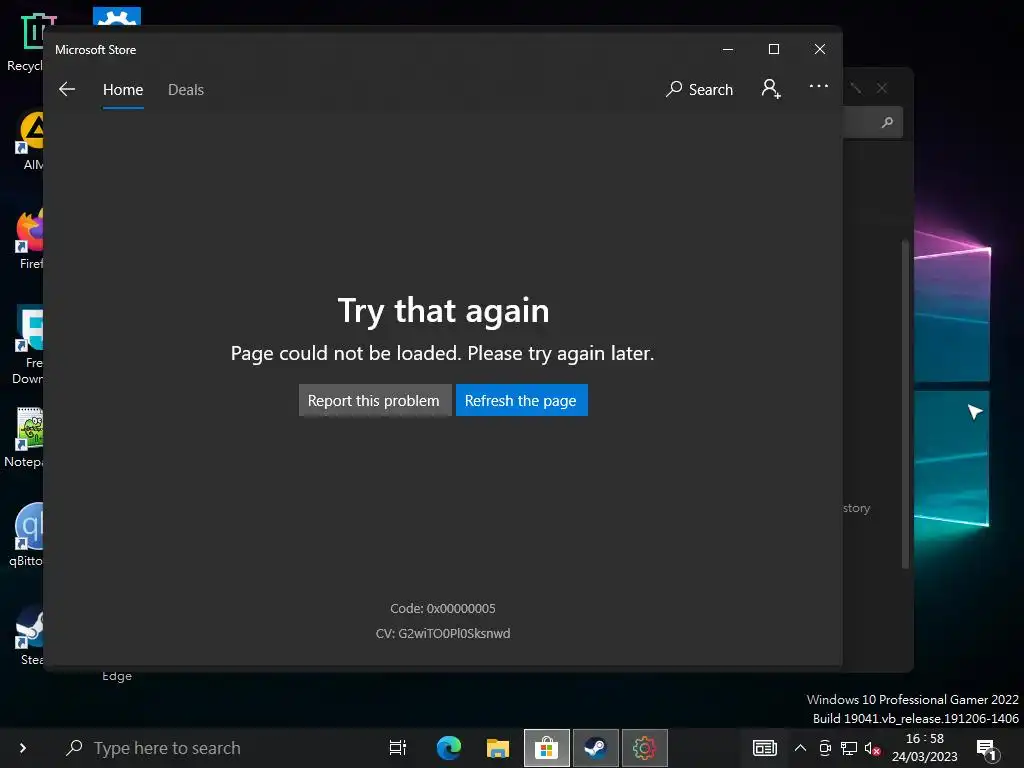Switch to Steam on the taskbar
This screenshot has height=768, width=1024.
pos(596,748)
